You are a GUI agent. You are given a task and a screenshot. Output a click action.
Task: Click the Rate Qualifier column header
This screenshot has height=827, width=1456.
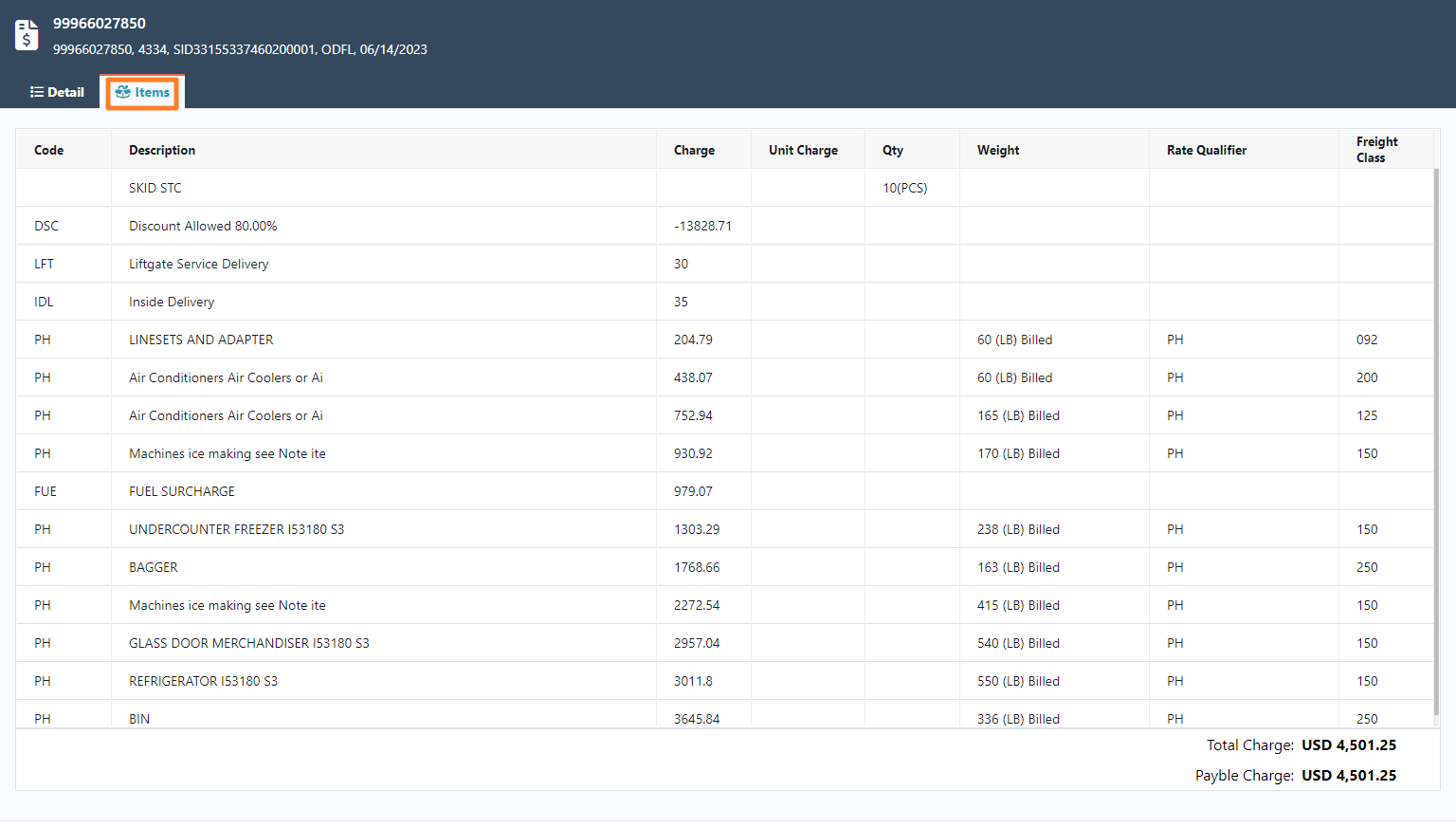pos(1206,150)
